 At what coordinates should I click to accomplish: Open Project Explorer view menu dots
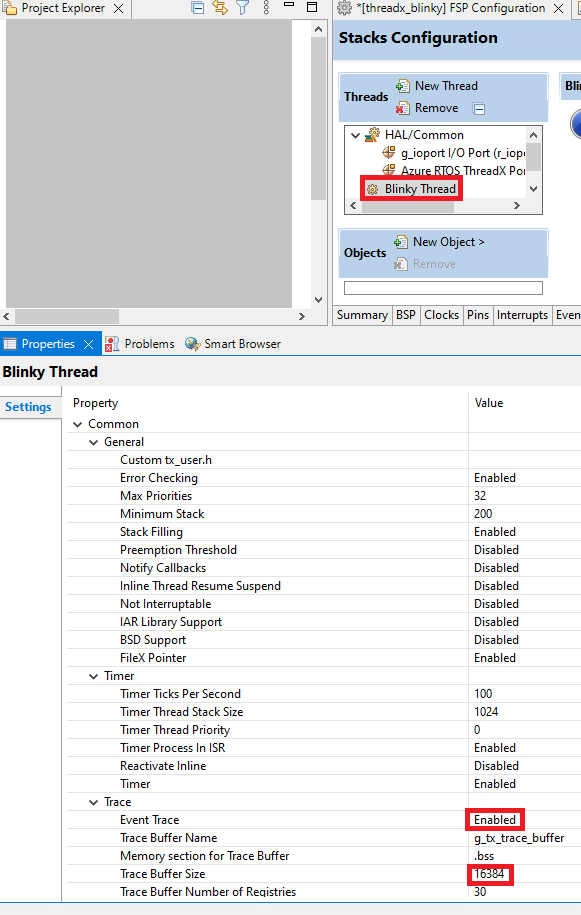tap(266, 8)
